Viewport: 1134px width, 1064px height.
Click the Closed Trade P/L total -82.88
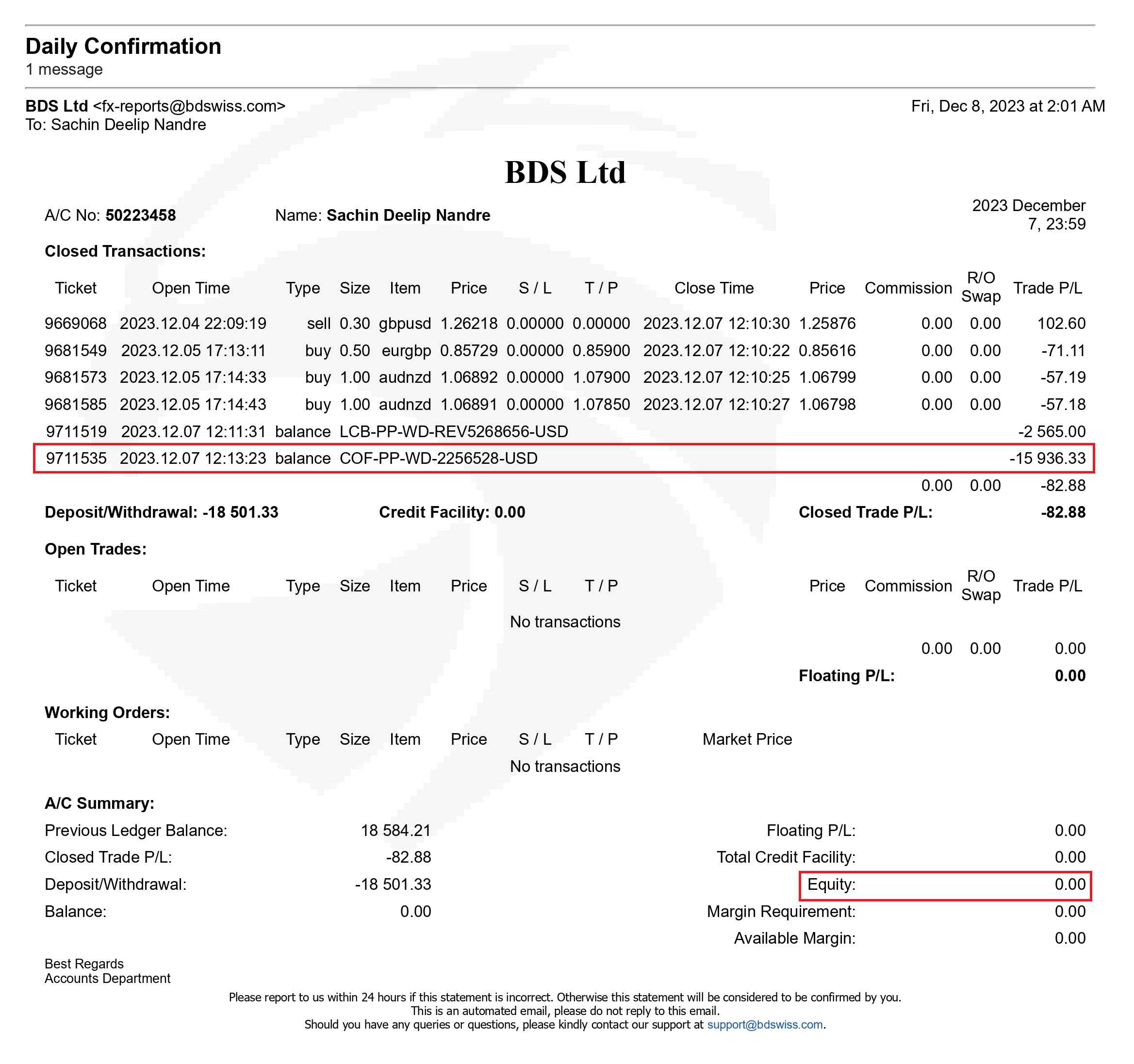click(1063, 512)
